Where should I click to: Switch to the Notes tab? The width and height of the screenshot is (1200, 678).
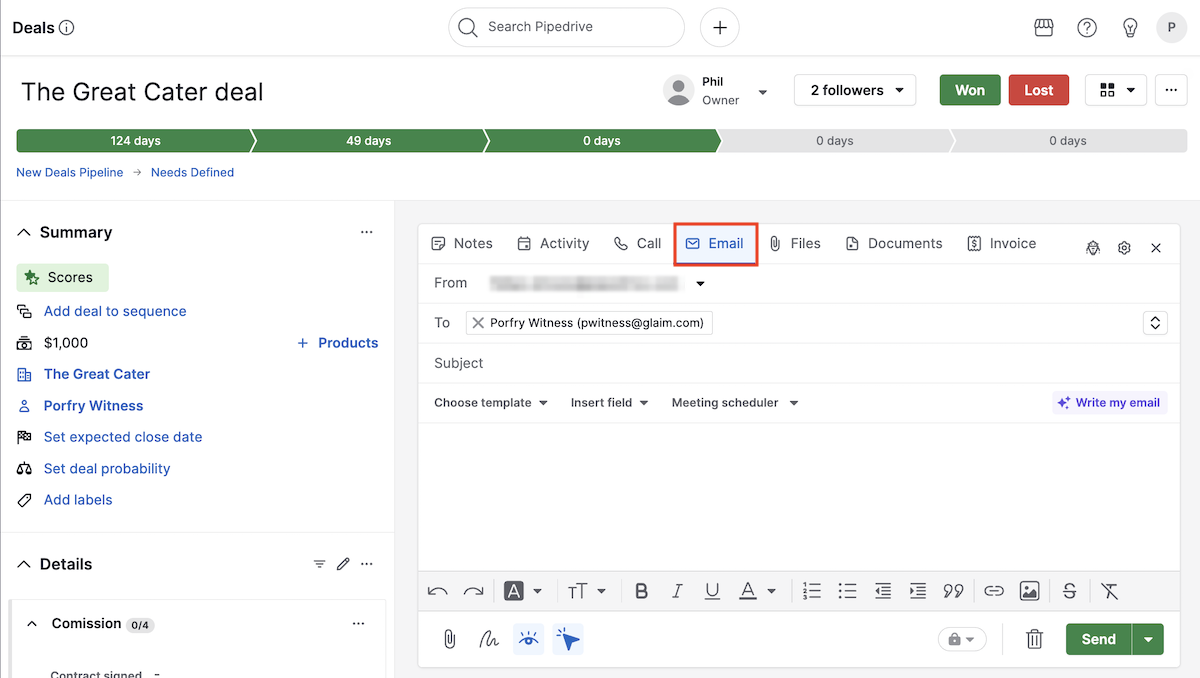(462, 244)
